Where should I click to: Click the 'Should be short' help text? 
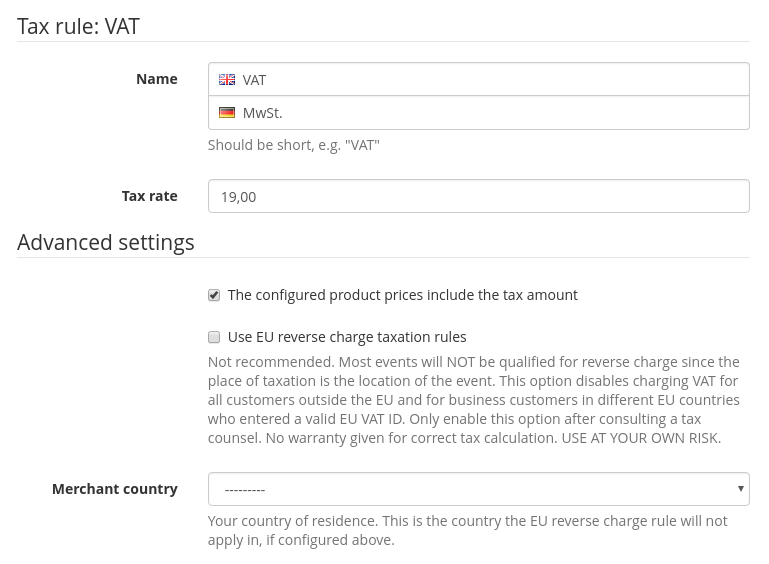point(293,145)
